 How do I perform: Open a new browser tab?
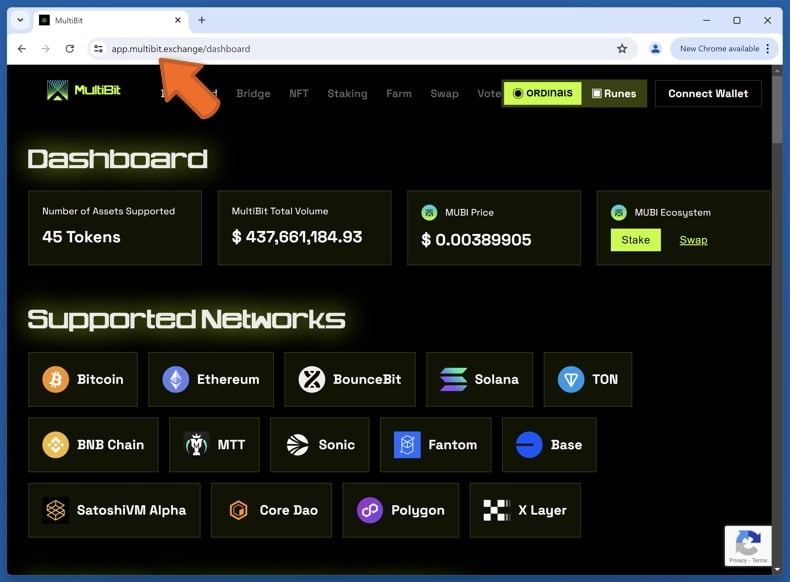click(x=202, y=20)
